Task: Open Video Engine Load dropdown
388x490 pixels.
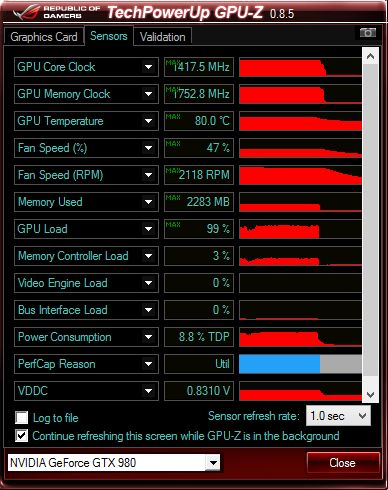Action: (x=148, y=283)
